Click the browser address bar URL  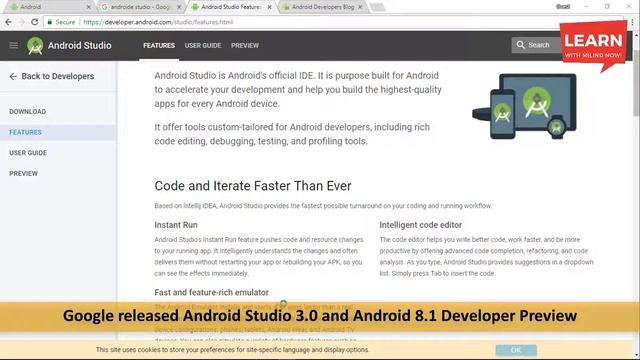pos(158,22)
